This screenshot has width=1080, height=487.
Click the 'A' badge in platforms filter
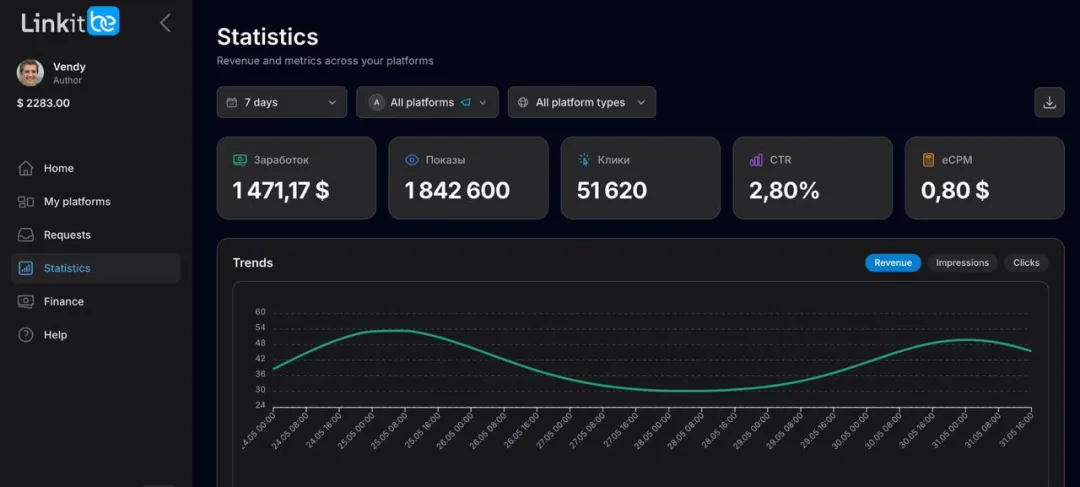coord(376,102)
